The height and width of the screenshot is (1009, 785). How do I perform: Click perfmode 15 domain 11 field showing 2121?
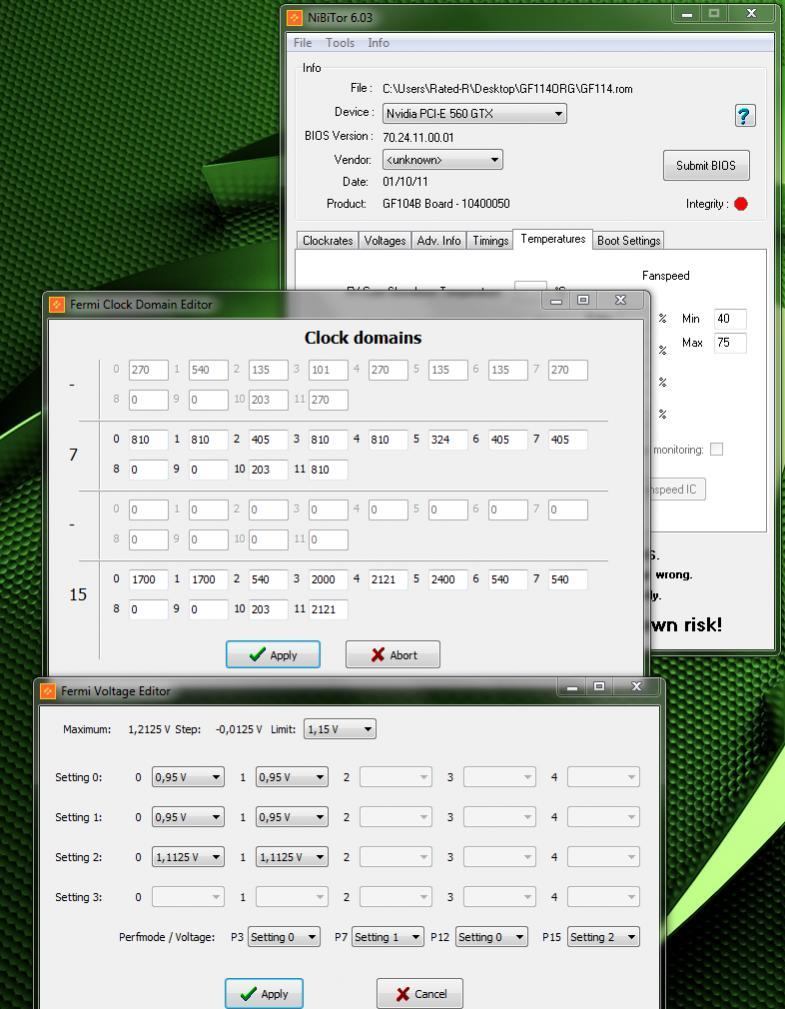pos(328,609)
